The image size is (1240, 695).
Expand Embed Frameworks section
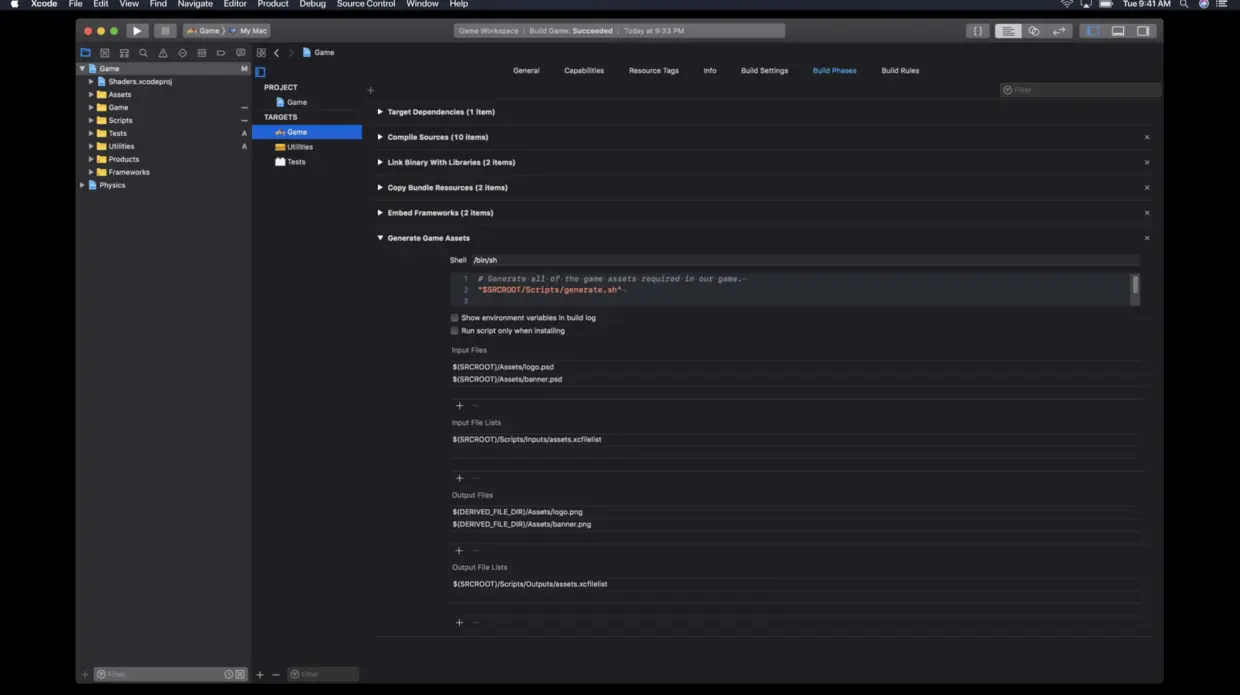coord(380,213)
